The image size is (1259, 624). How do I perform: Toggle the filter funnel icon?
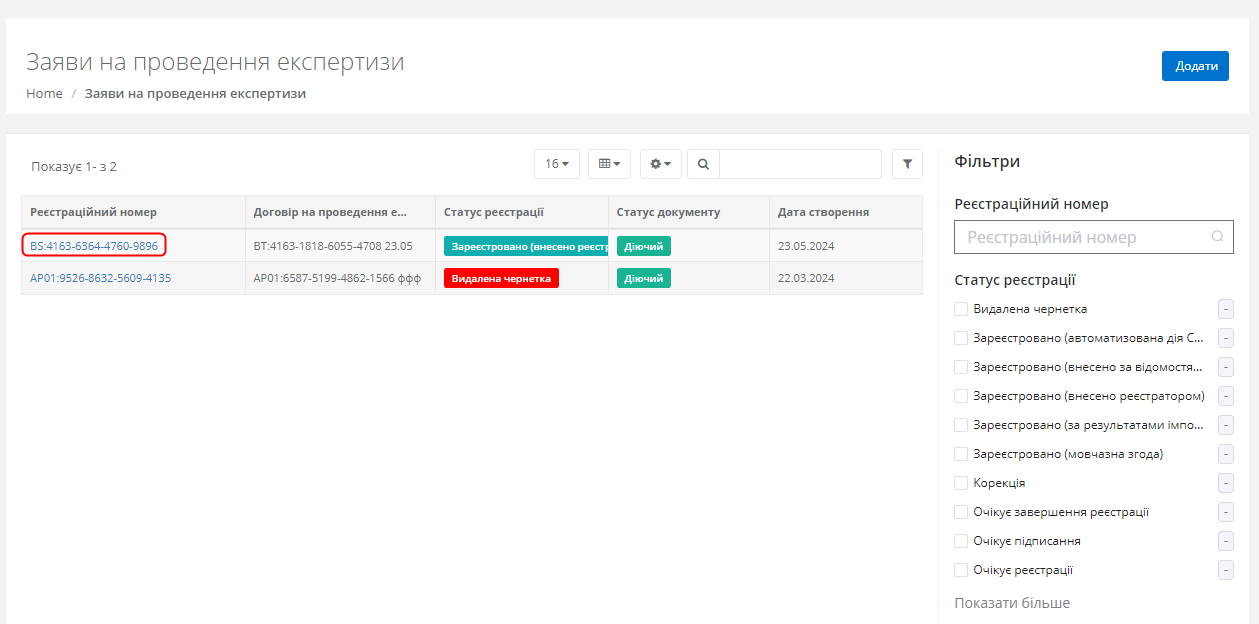point(907,164)
